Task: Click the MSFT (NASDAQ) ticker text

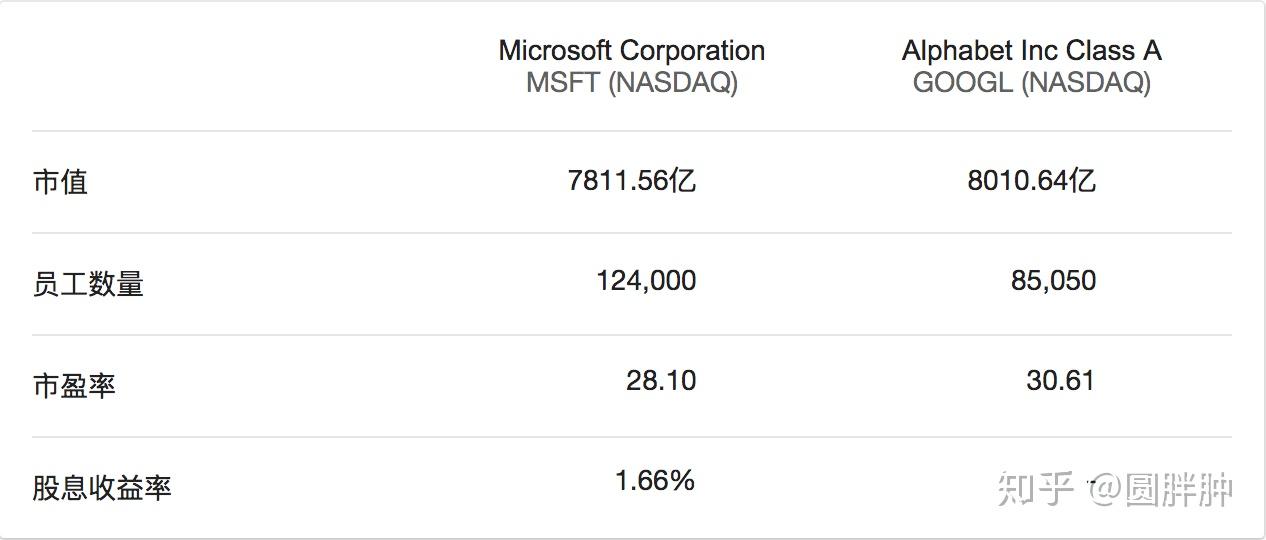Action: [x=631, y=82]
